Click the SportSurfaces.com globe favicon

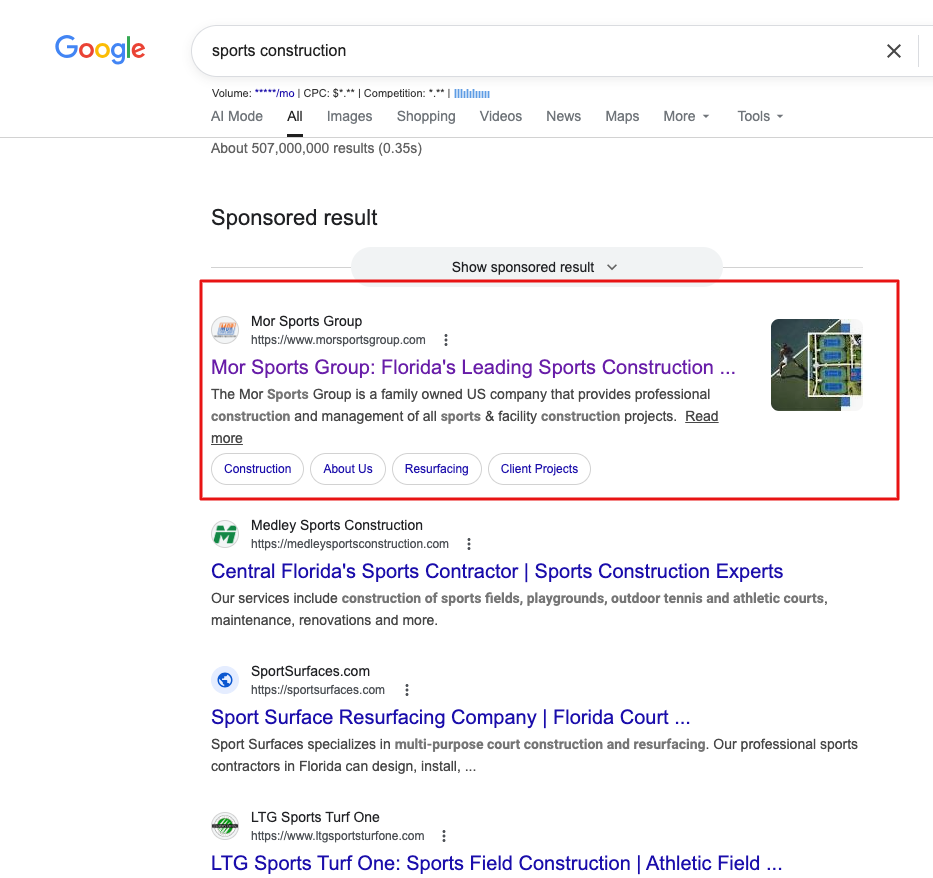coord(226,680)
